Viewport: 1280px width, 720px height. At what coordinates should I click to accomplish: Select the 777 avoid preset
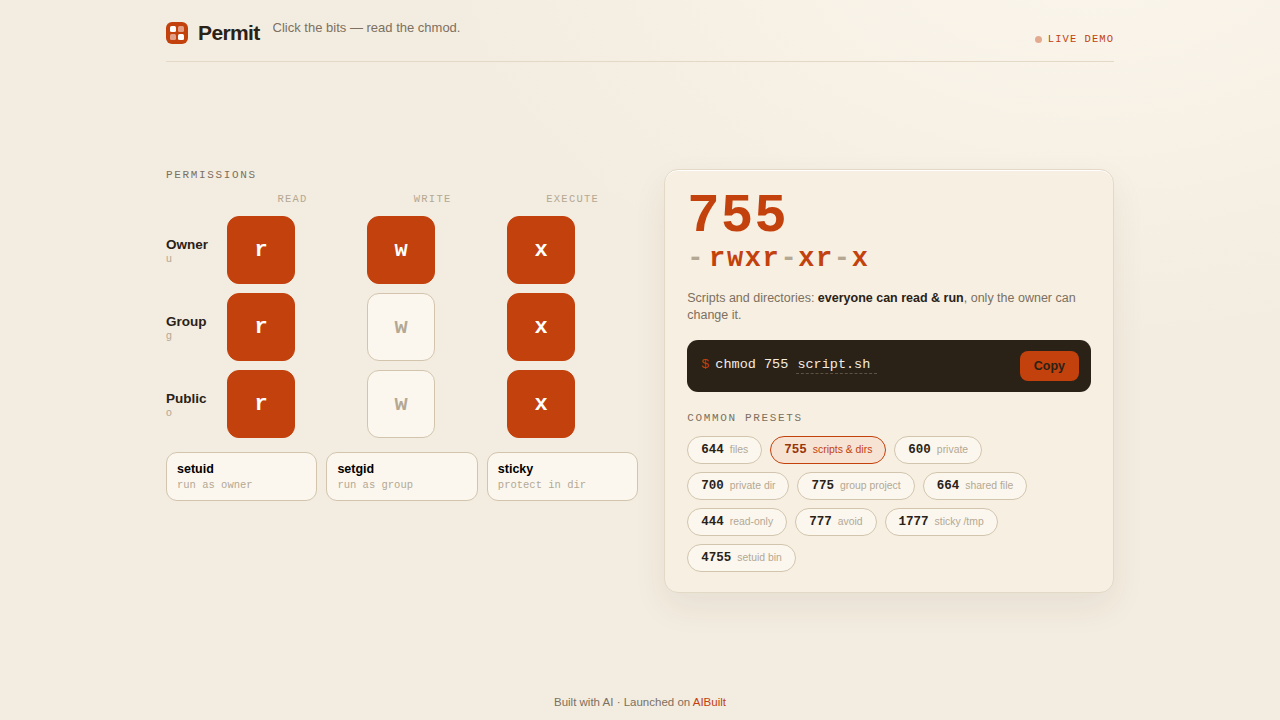point(836,522)
